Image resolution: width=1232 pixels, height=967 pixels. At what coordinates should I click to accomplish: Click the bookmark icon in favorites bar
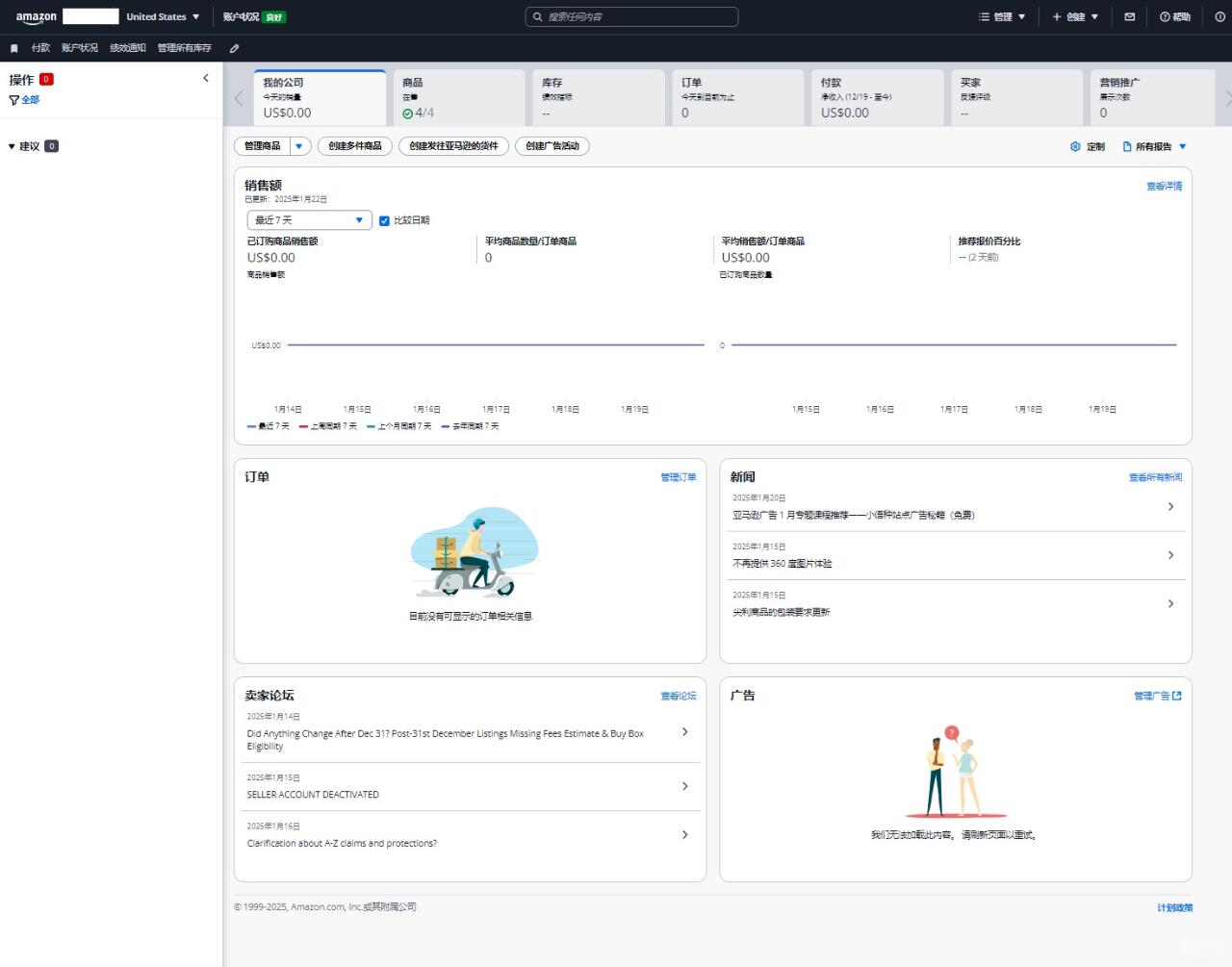pyautogui.click(x=14, y=48)
